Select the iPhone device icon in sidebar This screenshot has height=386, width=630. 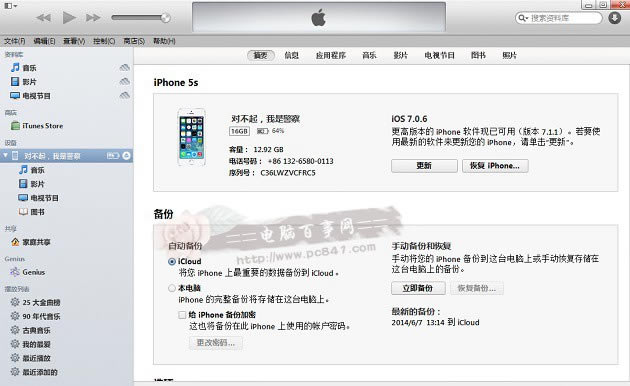pos(15,155)
